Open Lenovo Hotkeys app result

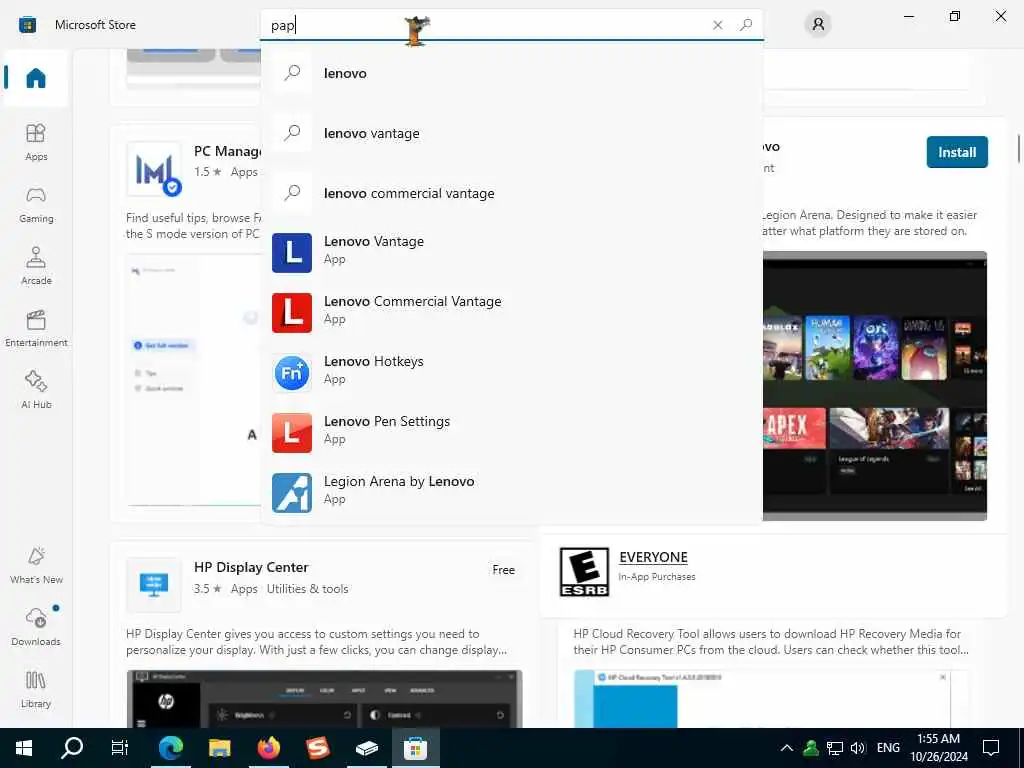(511, 373)
